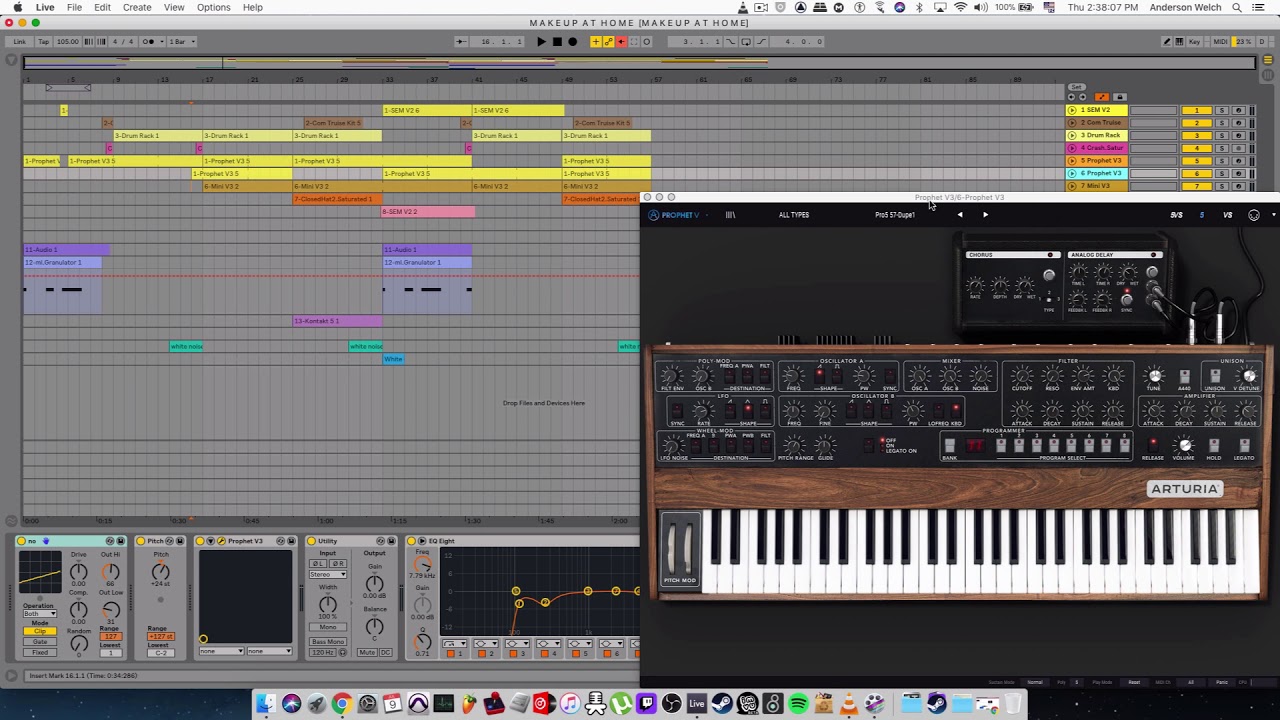Solo track 3 Drum Rack
The width and height of the screenshot is (1280, 720).
(1222, 135)
